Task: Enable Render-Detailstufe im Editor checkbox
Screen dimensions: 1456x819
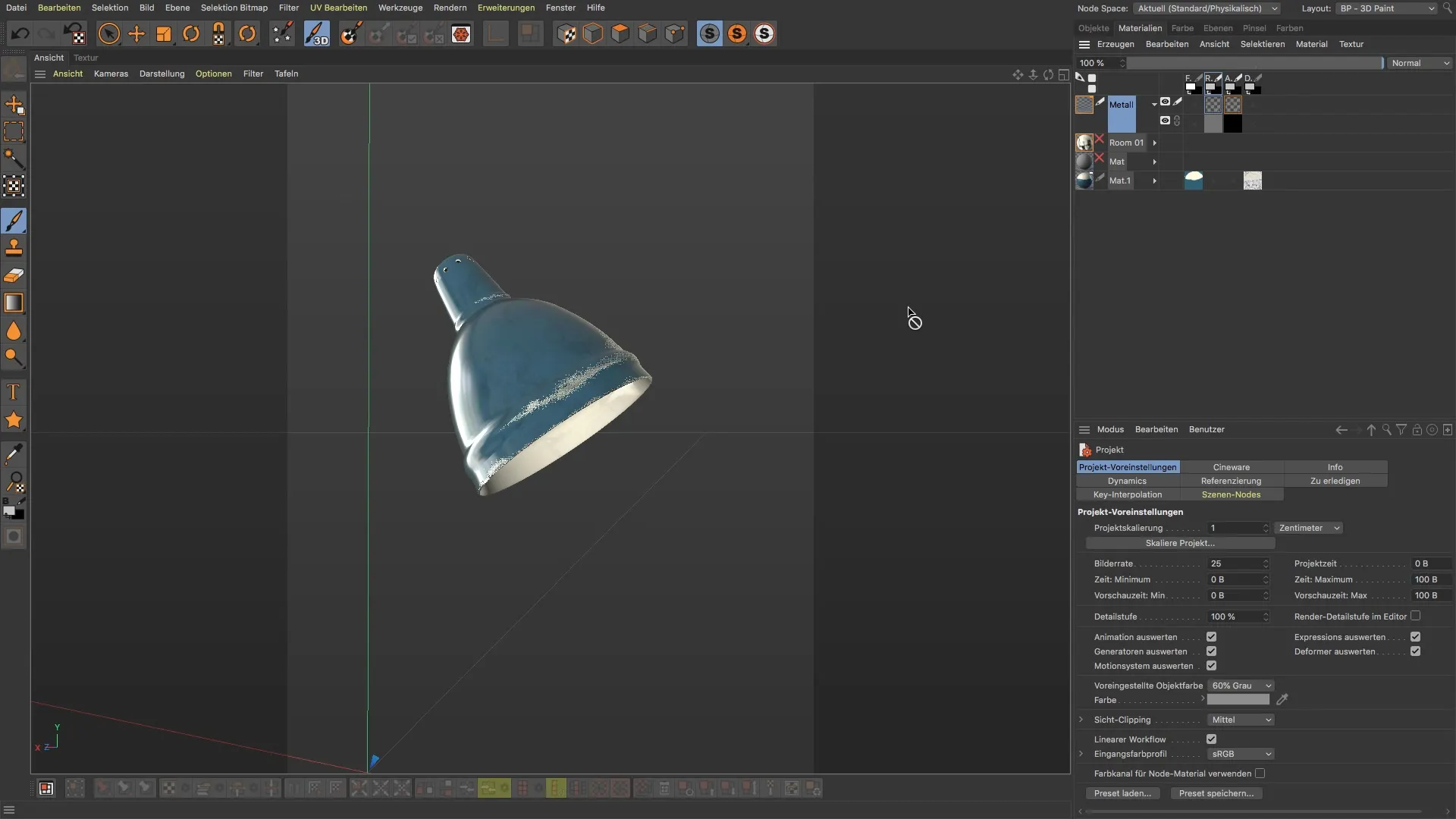Action: (x=1415, y=616)
